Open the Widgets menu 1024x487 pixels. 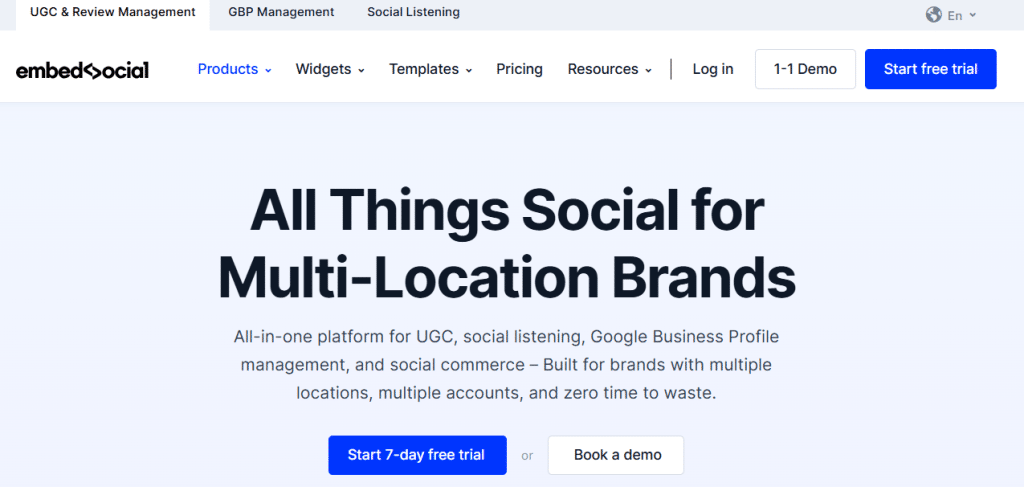click(323, 69)
